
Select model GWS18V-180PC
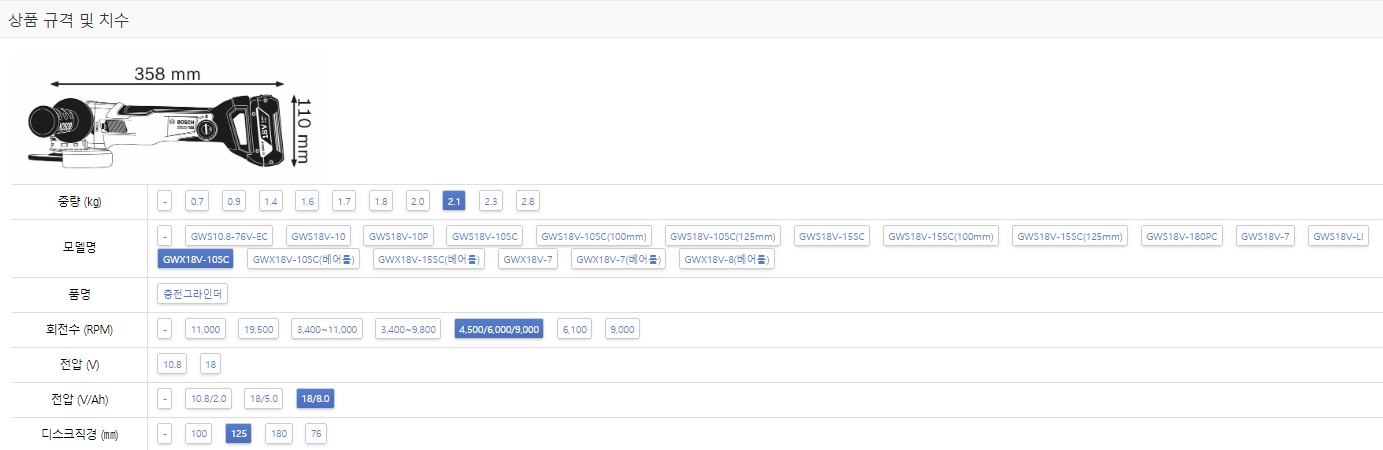[x=1182, y=236]
